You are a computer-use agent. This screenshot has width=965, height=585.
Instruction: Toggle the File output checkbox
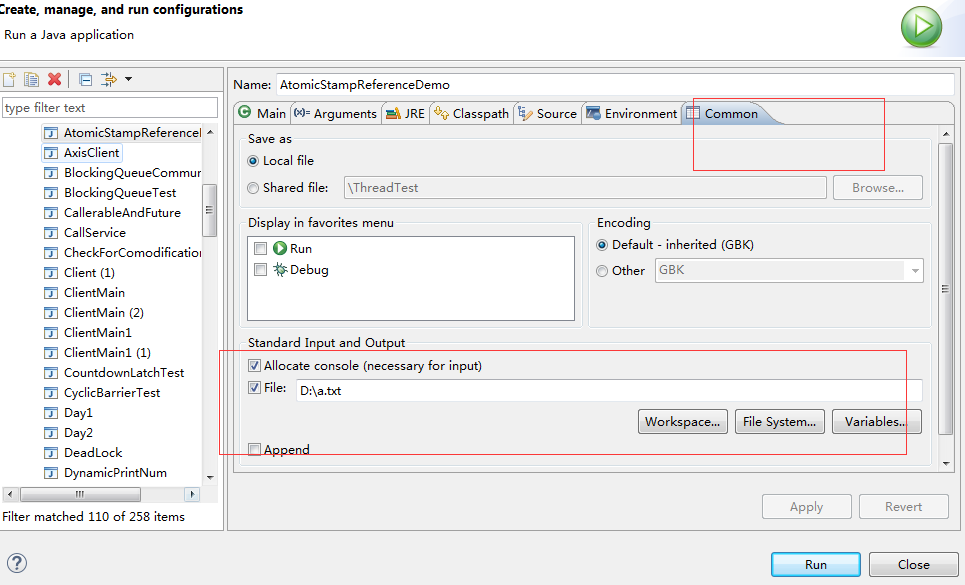pyautogui.click(x=254, y=388)
